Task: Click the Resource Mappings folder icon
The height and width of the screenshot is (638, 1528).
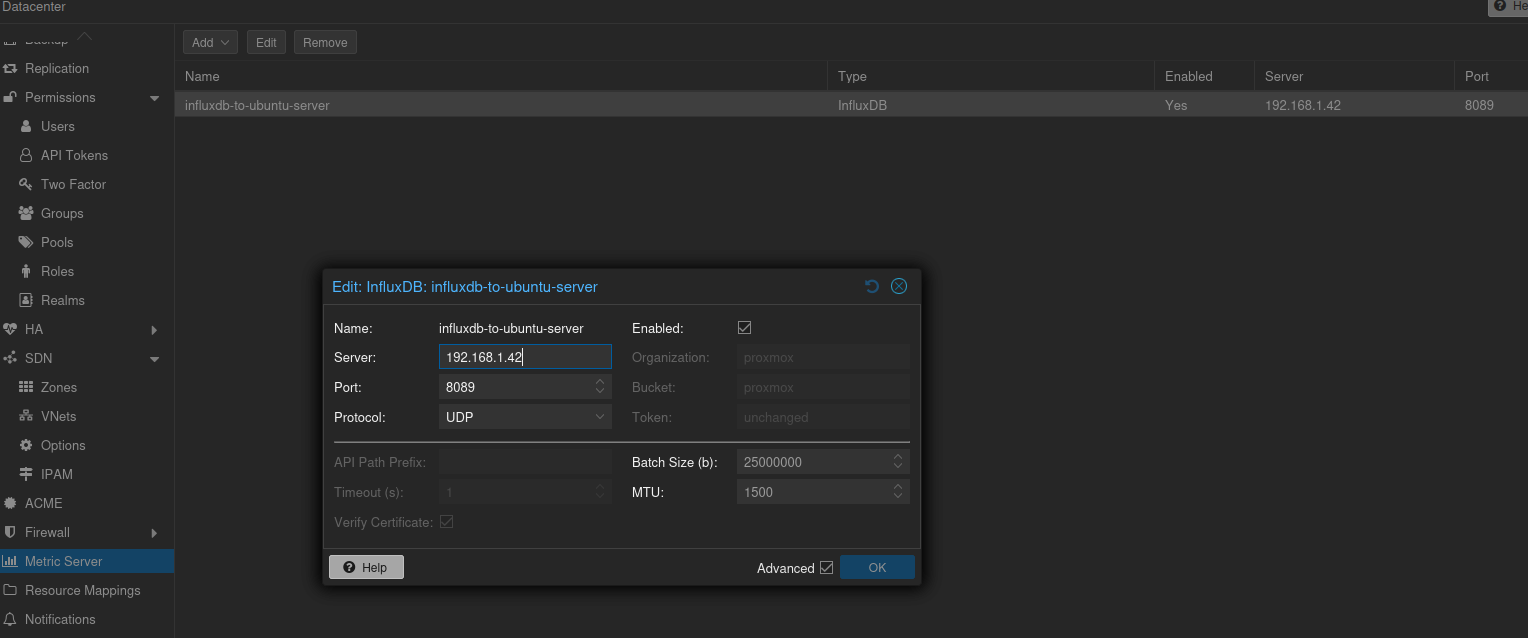Action: click(10, 590)
